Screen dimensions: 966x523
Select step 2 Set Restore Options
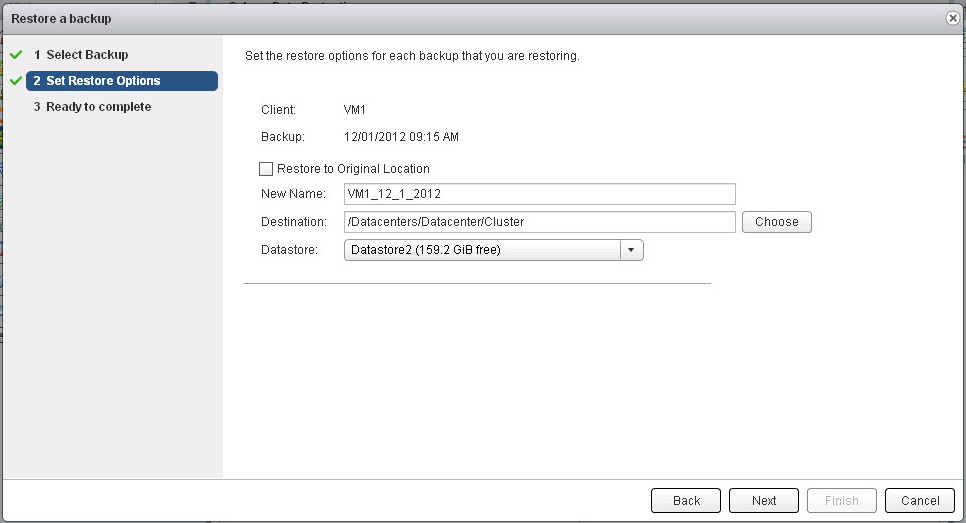point(122,81)
